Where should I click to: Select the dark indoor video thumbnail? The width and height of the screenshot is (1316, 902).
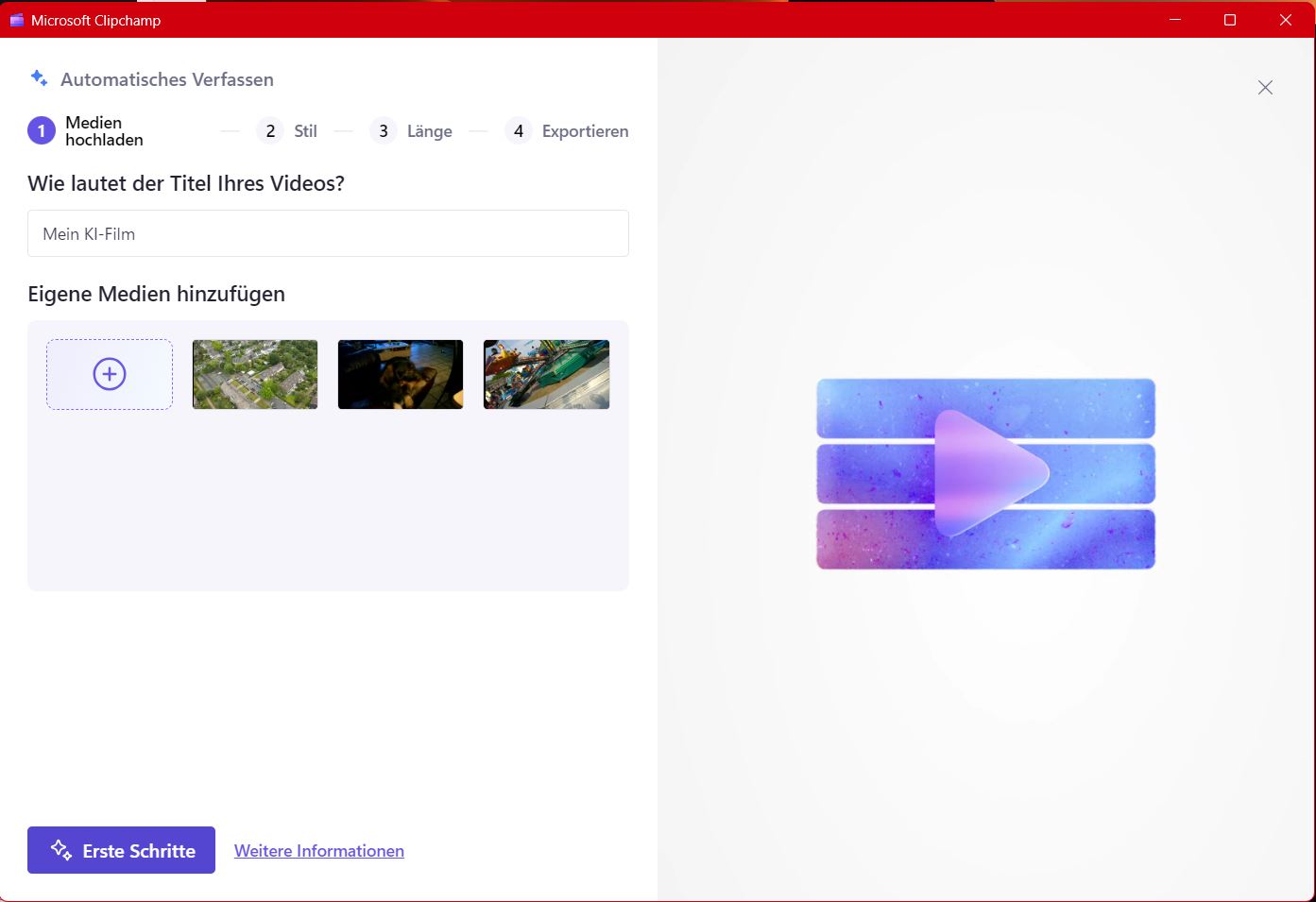pyautogui.click(x=401, y=374)
